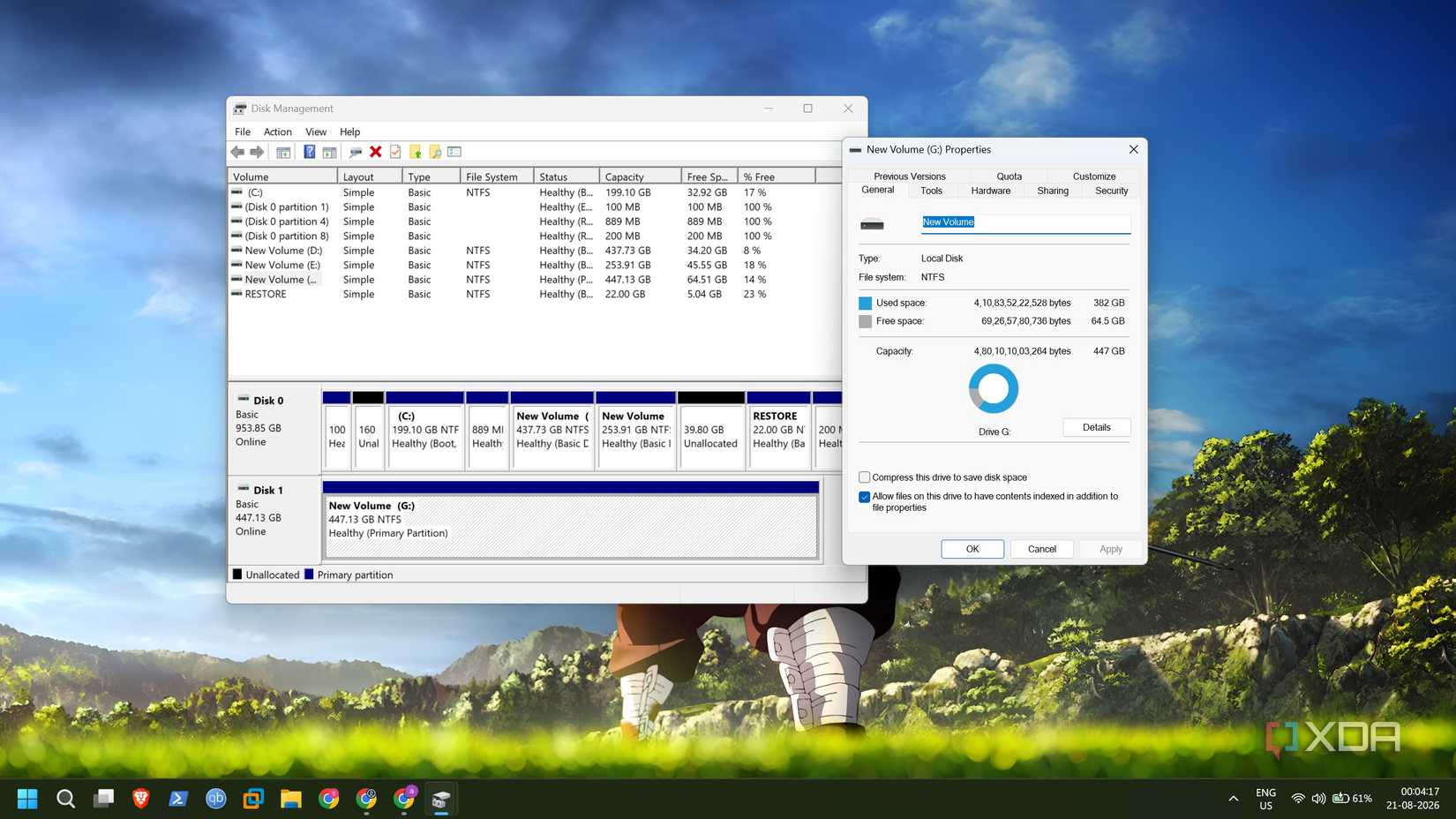
Task: Switch to the Sharing tab in Properties
Action: tap(1053, 191)
